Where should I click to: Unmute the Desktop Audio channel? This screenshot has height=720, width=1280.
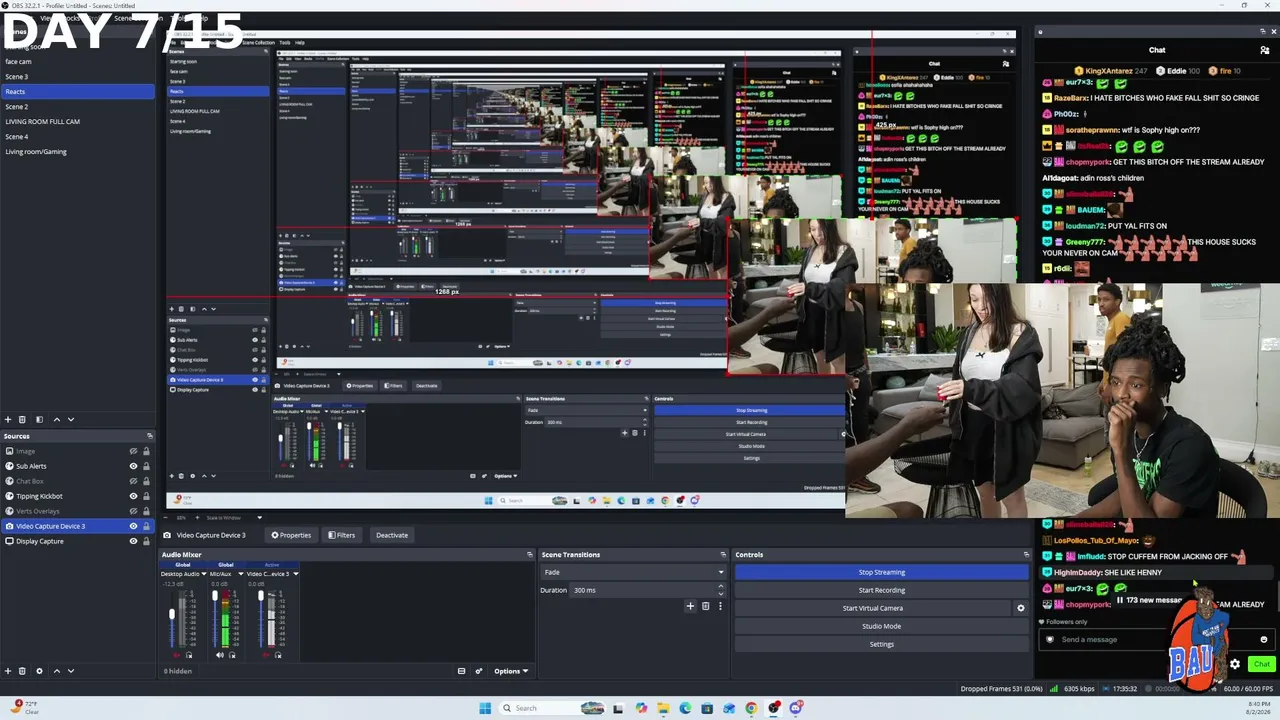click(177, 655)
